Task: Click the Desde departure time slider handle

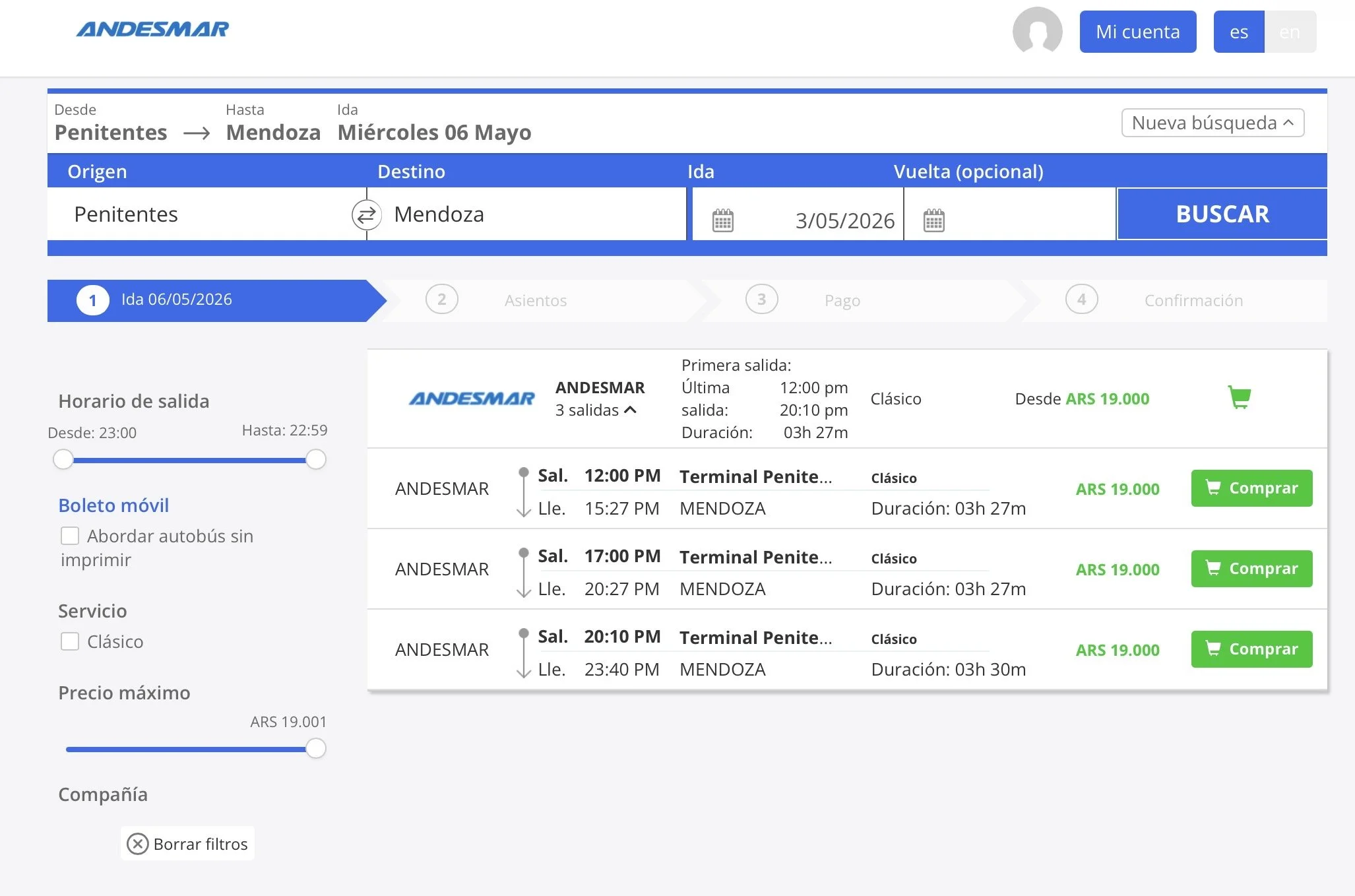Action: click(x=63, y=459)
